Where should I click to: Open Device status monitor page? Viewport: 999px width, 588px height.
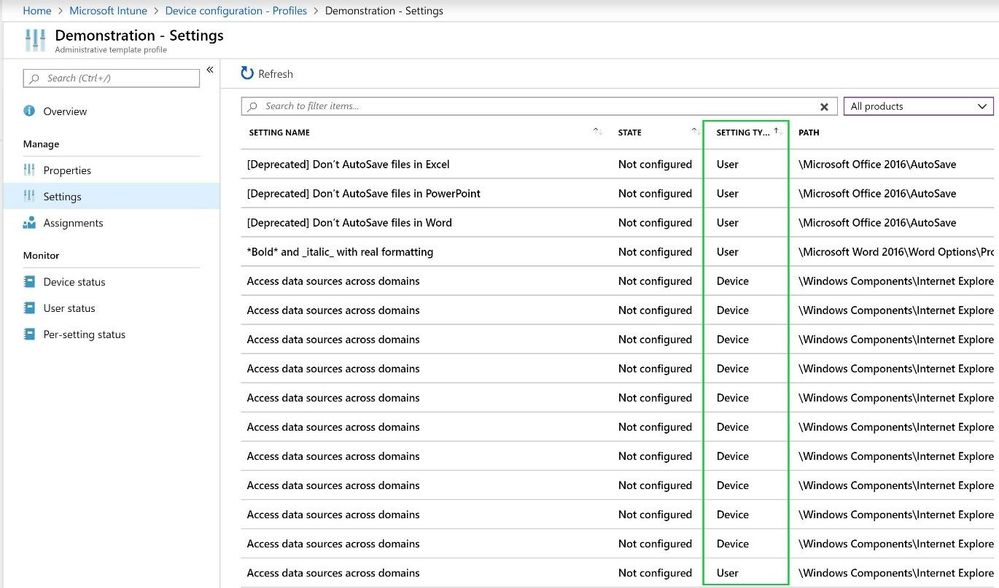(75, 282)
